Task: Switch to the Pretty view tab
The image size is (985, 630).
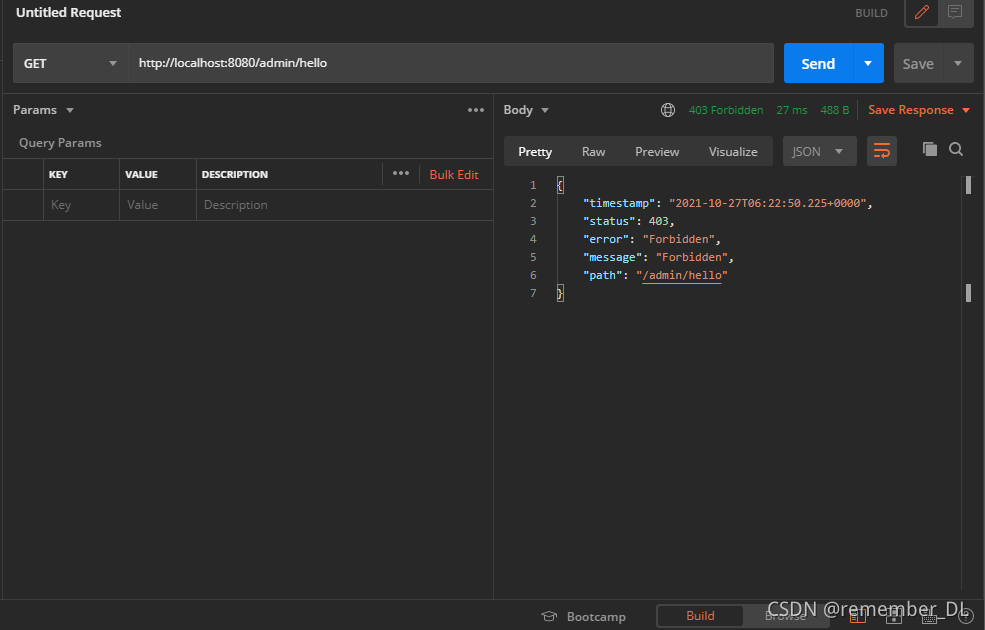Action: (x=535, y=152)
